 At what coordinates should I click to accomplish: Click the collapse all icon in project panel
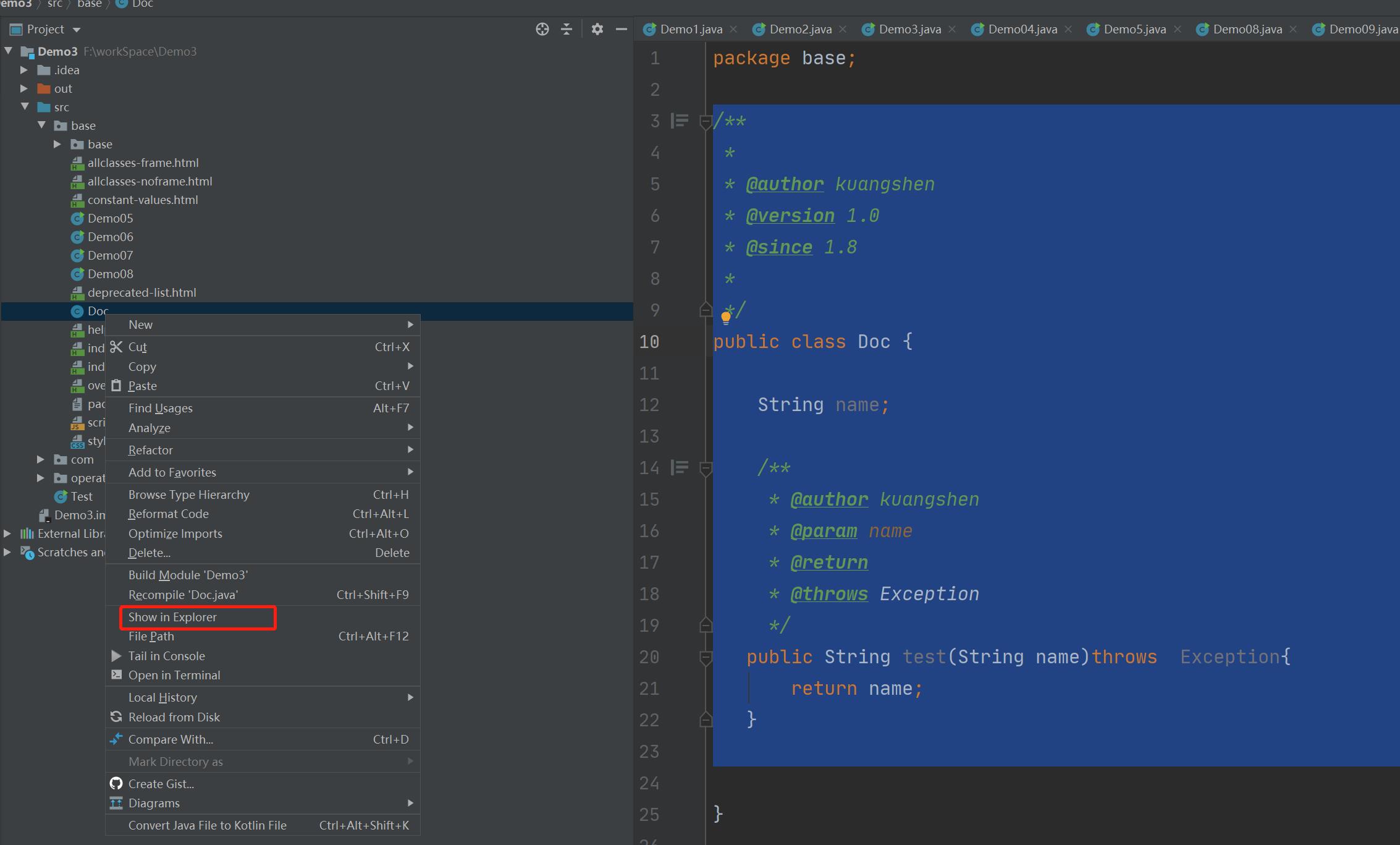pos(568,30)
